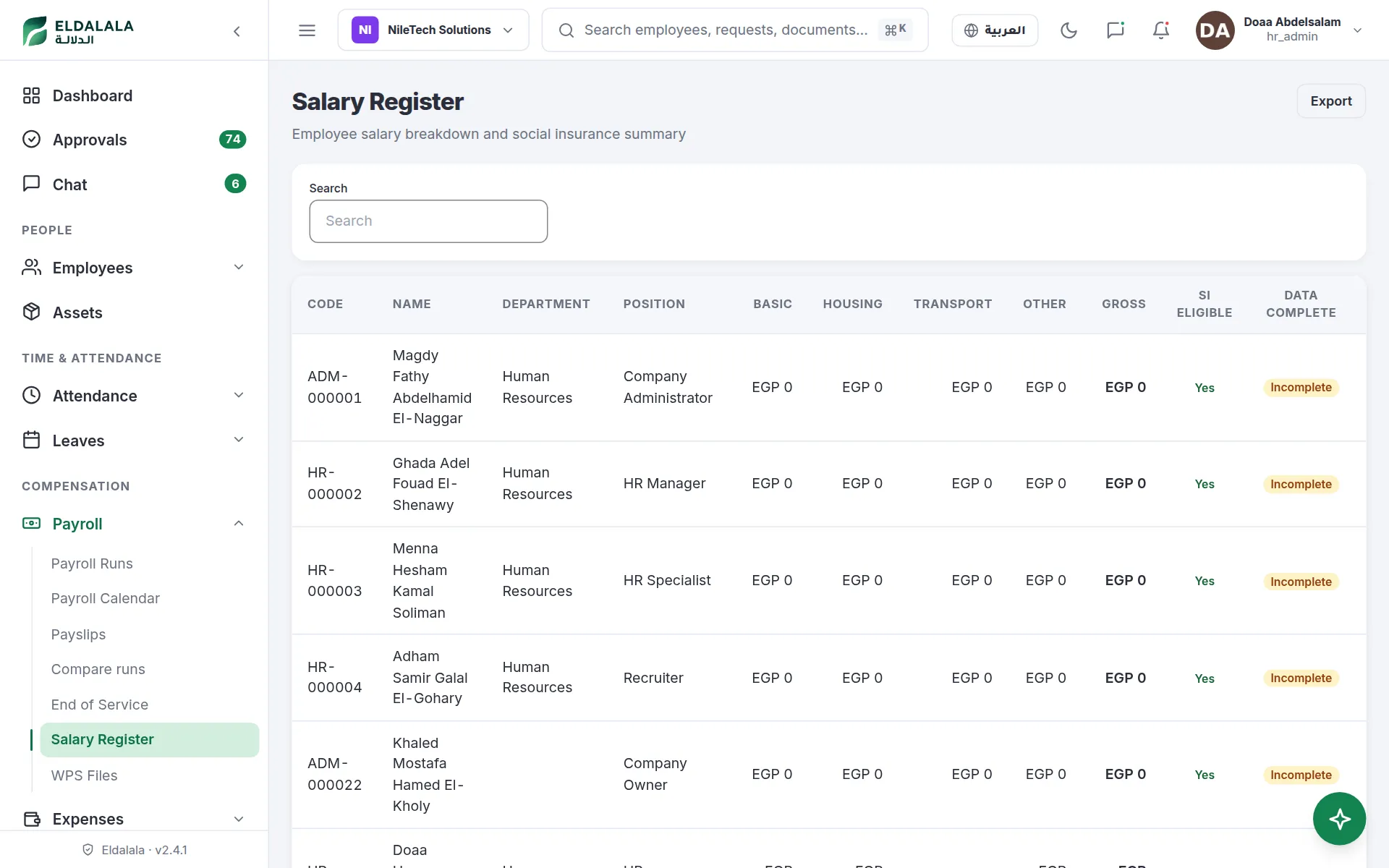Open Approvals page
Screen dimensions: 1389x868
[x=90, y=140]
